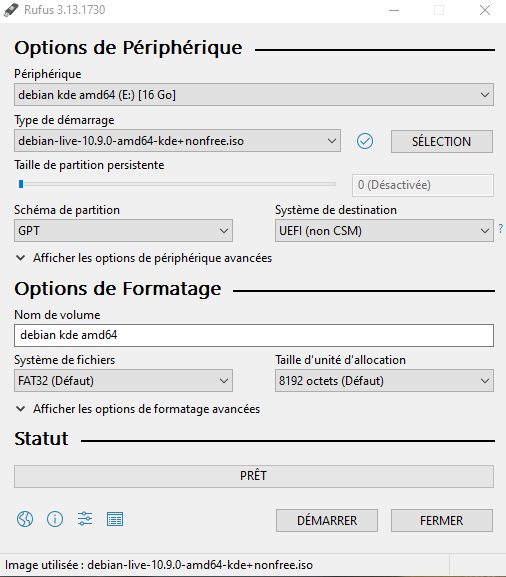
Task: Click the DÉMARRER button
Action: coord(327,520)
